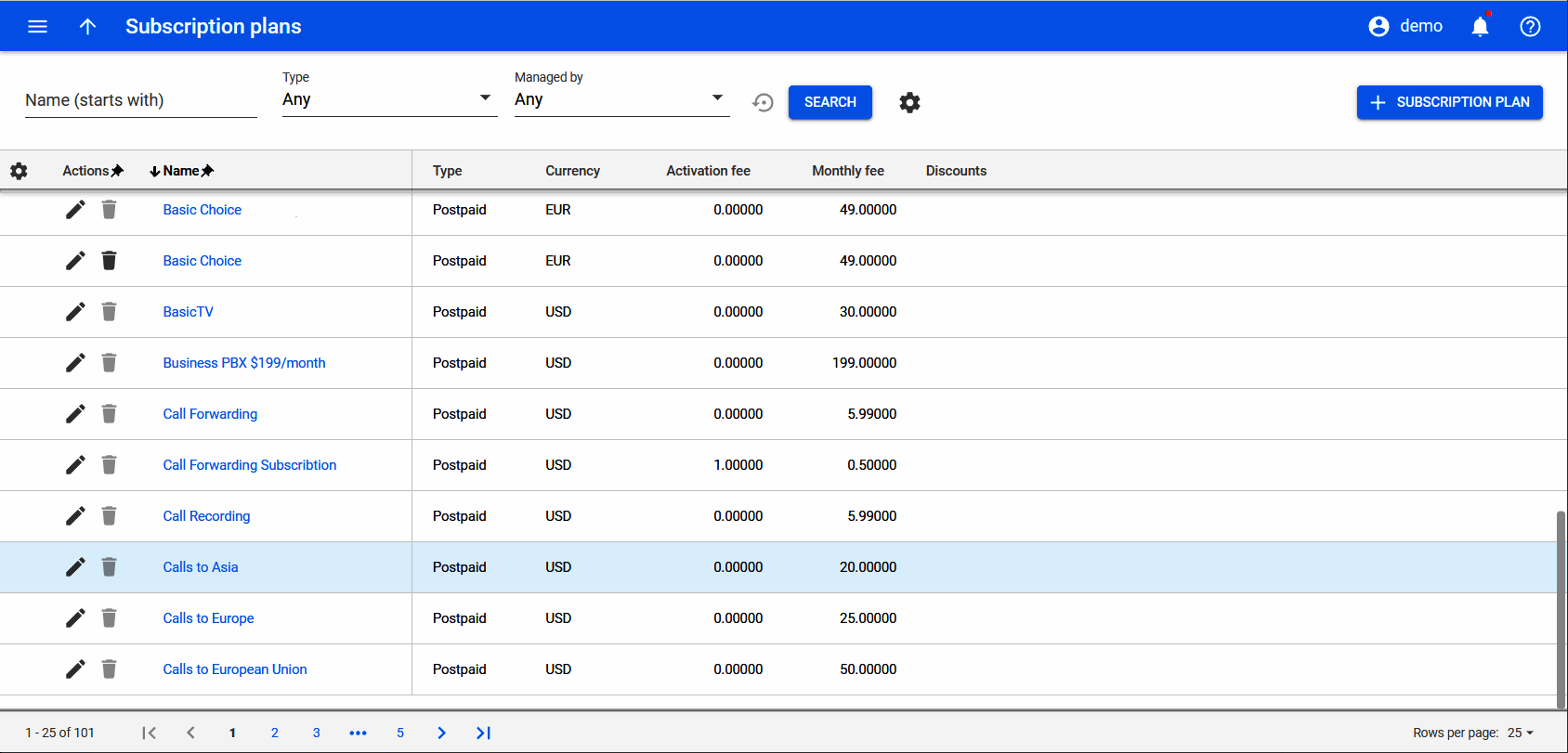Toggle pin on the Actions column
Image resolution: width=1568 pixels, height=753 pixels.
pyautogui.click(x=117, y=171)
